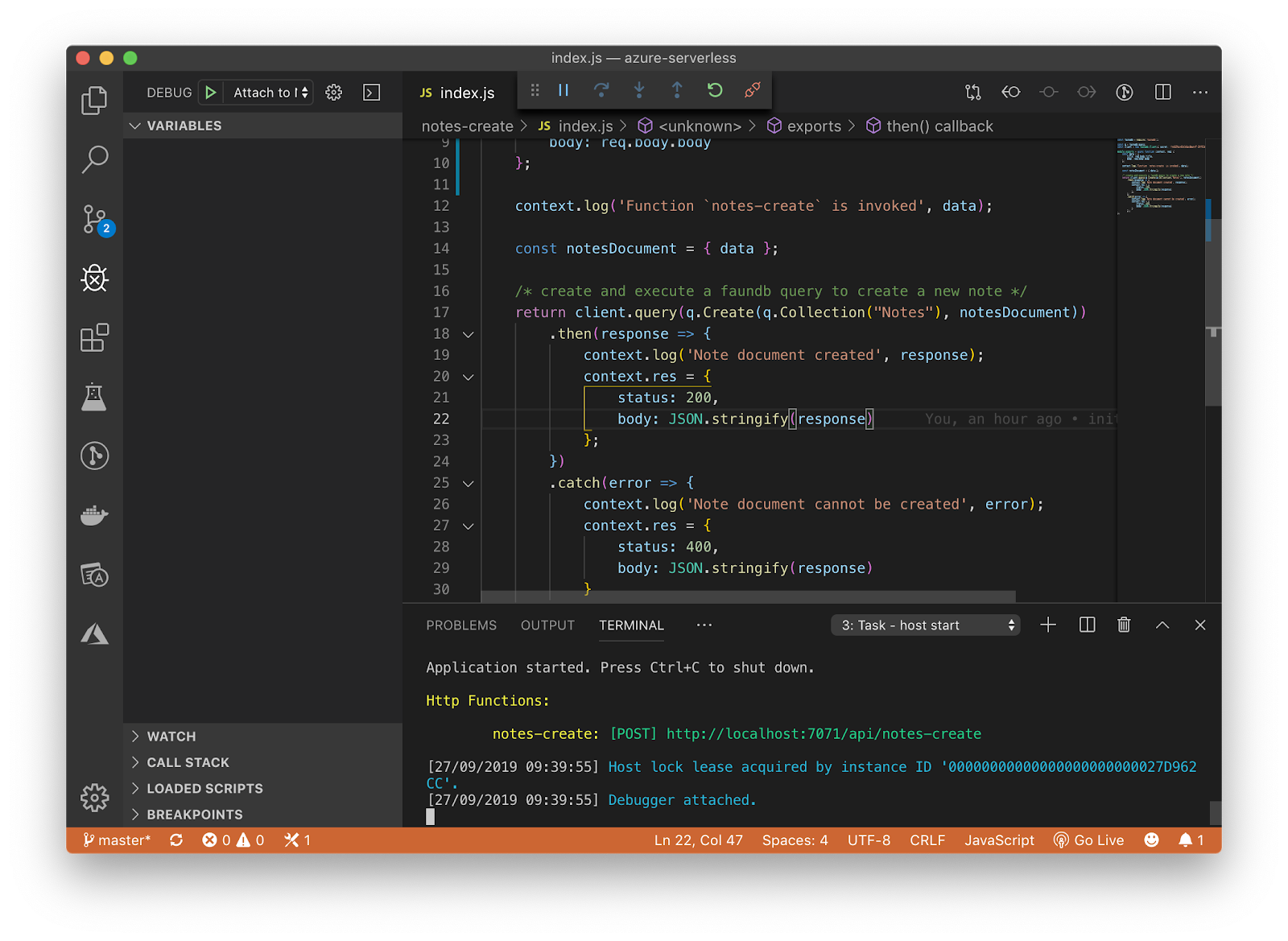Maximize the terminal panel size
Image resolution: width=1288 pixels, height=941 pixels.
tap(1162, 625)
